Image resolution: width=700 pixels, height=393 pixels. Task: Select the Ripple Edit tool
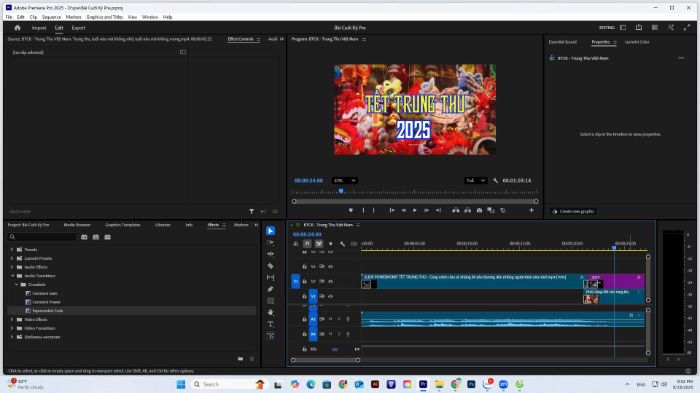point(271,254)
